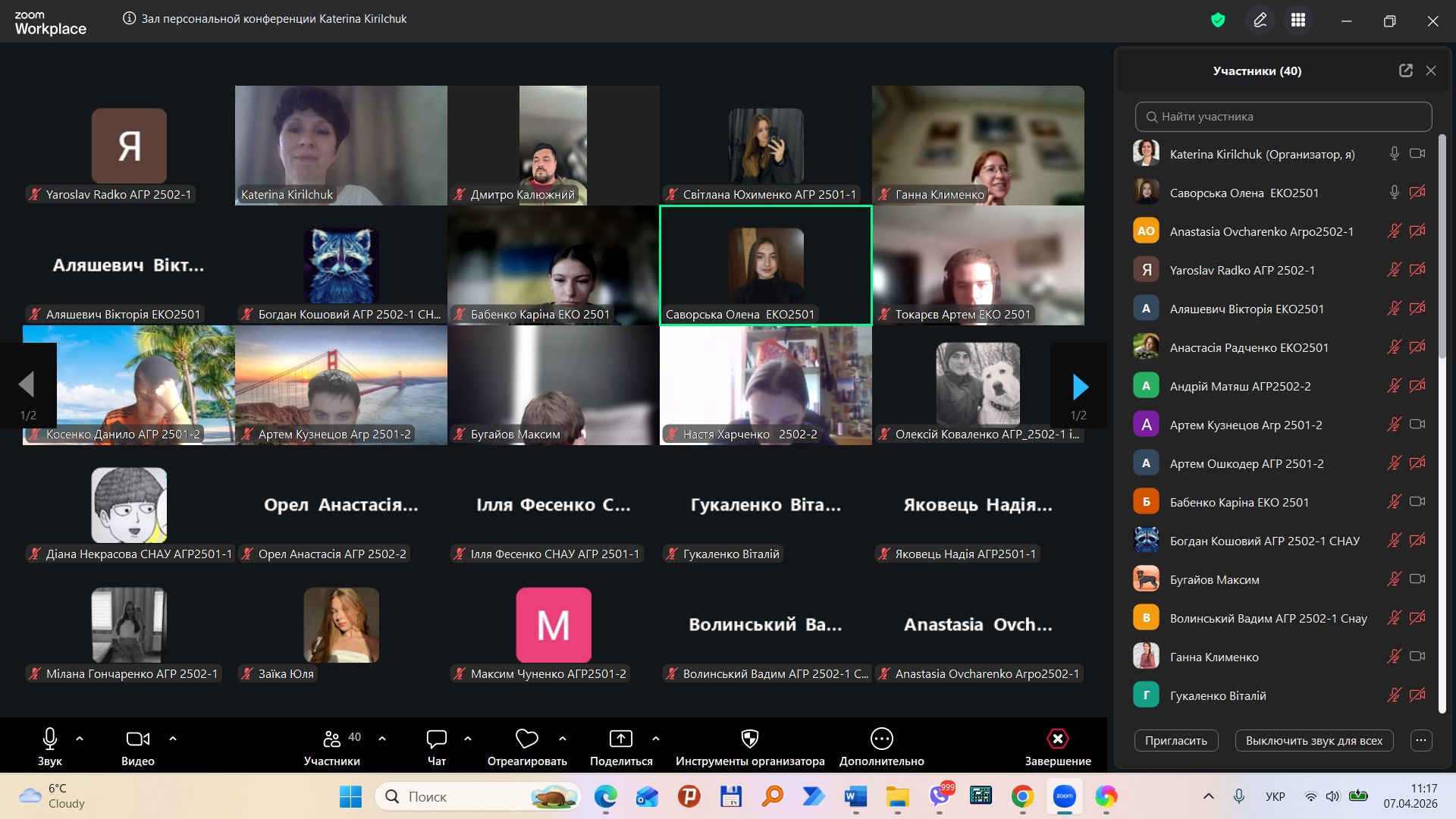
Task: Click the green encryption shield icon
Action: [1218, 20]
